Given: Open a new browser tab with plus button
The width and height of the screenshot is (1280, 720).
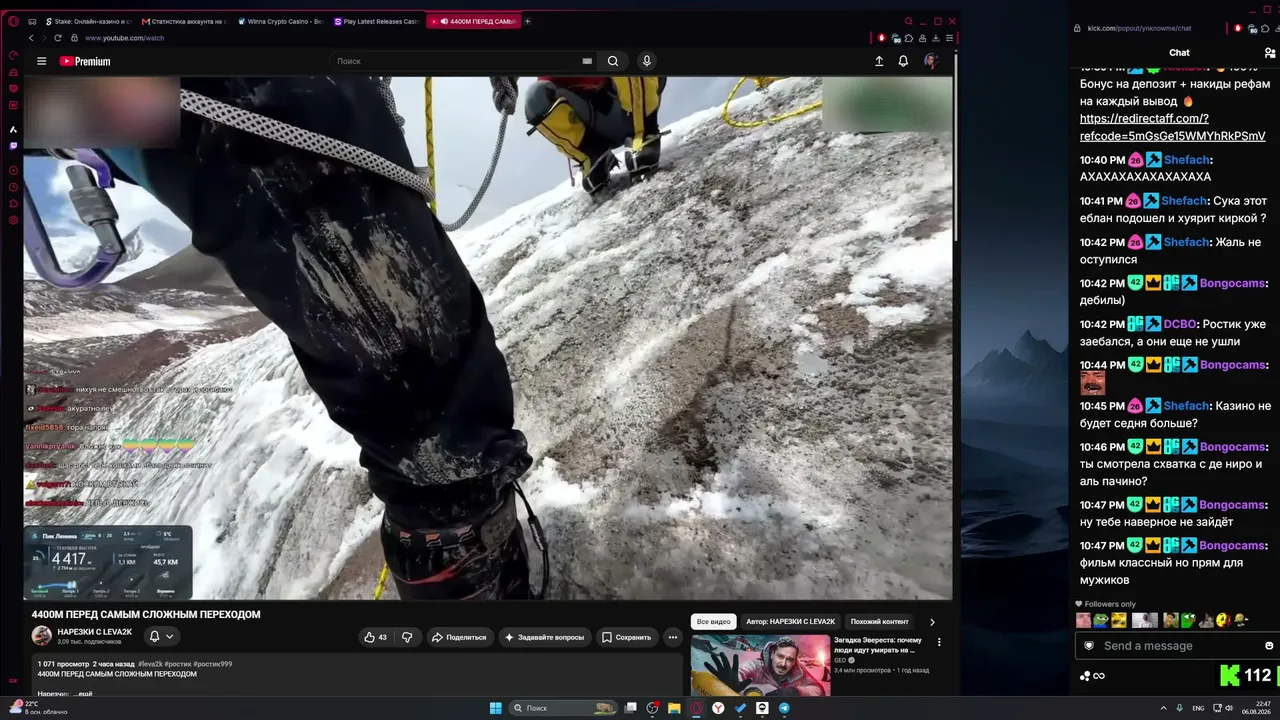Looking at the screenshot, I should tap(528, 21).
